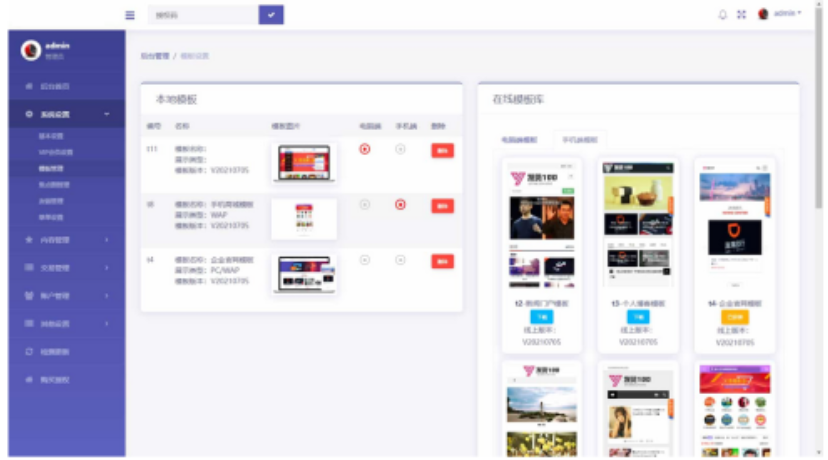The image size is (828, 460).
Task: Open the admin user dropdown at top right
Action: click(781, 14)
